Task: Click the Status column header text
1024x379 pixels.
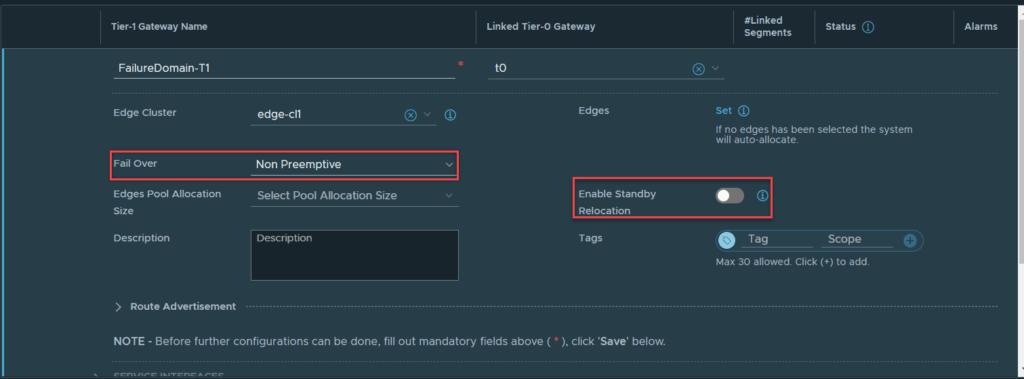Action: 840,27
